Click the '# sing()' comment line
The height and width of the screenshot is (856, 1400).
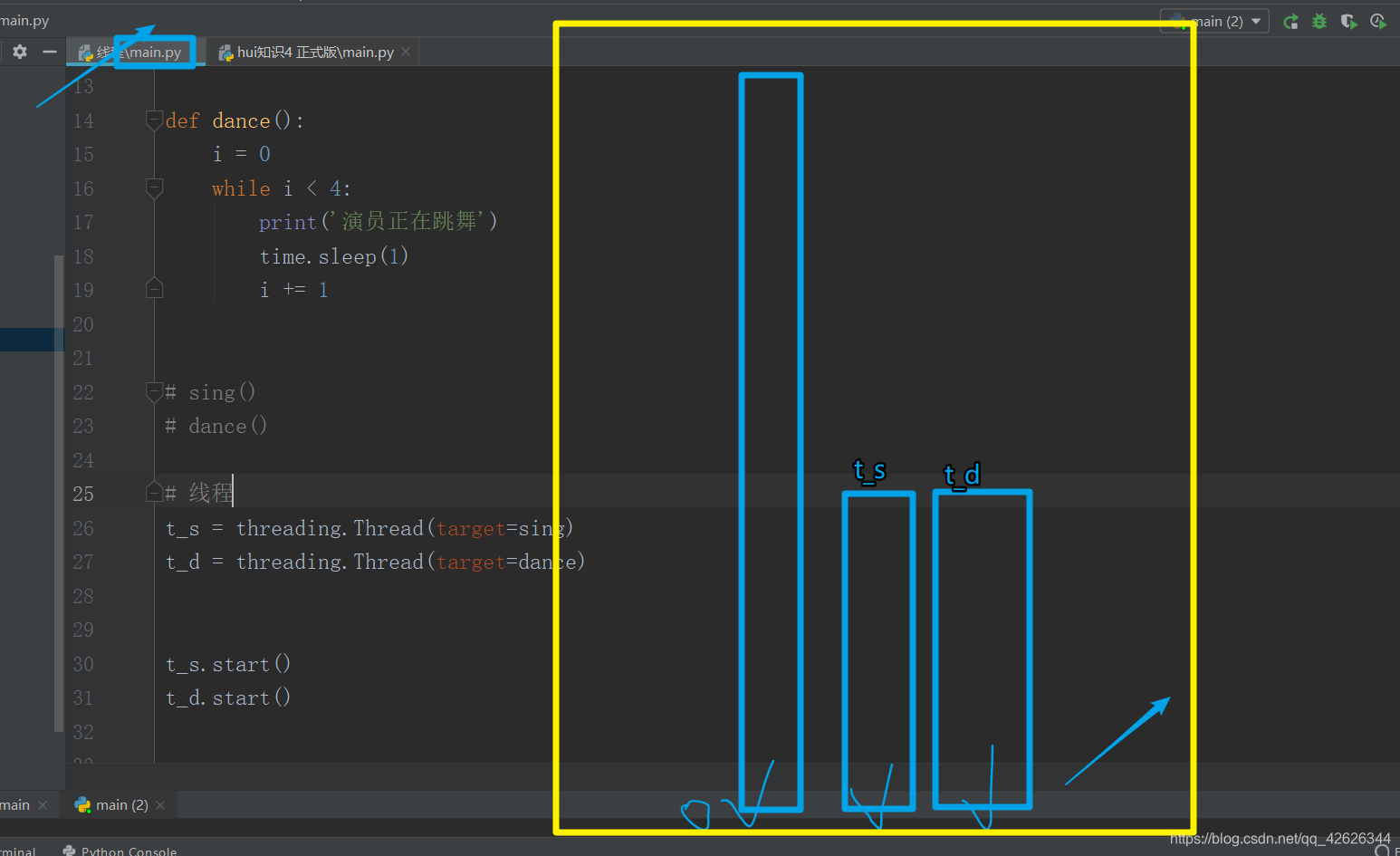click(x=210, y=392)
